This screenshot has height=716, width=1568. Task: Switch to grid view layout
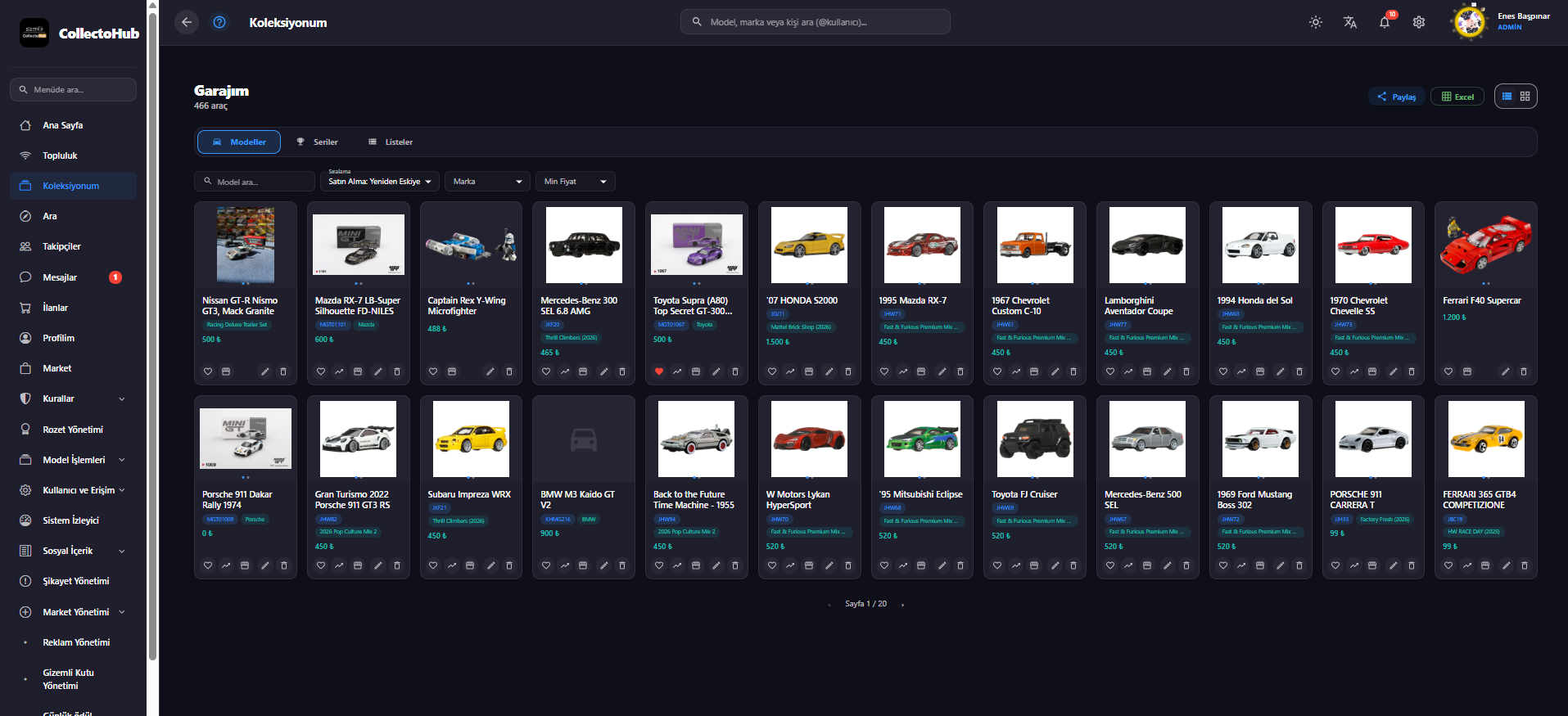coord(1525,97)
